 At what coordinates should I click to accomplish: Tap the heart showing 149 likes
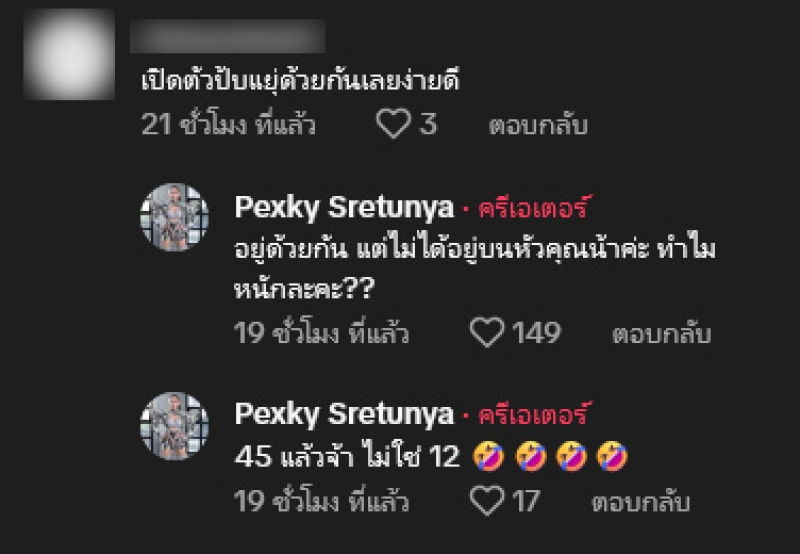coord(487,333)
